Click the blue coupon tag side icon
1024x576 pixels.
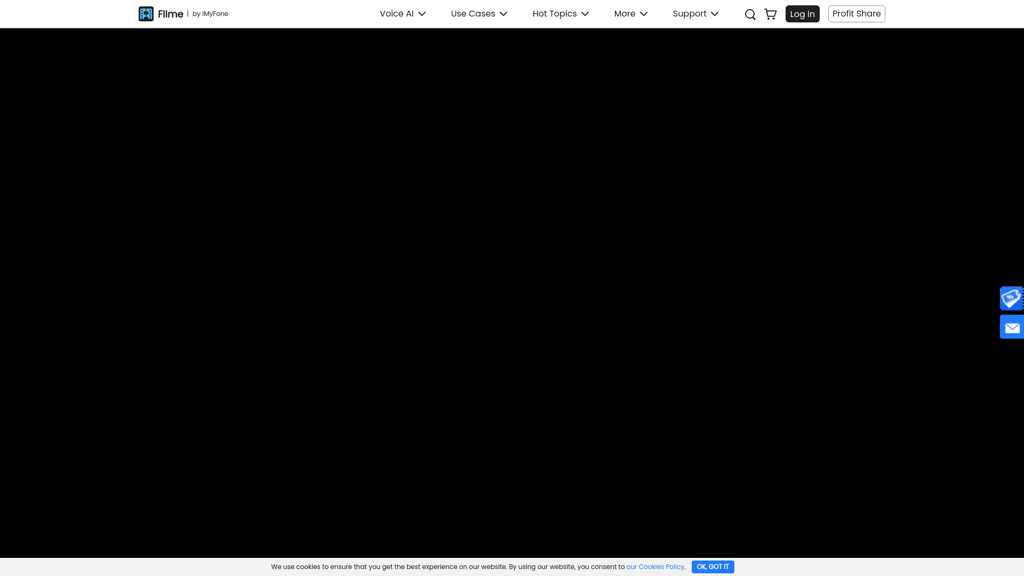coord(1012,298)
